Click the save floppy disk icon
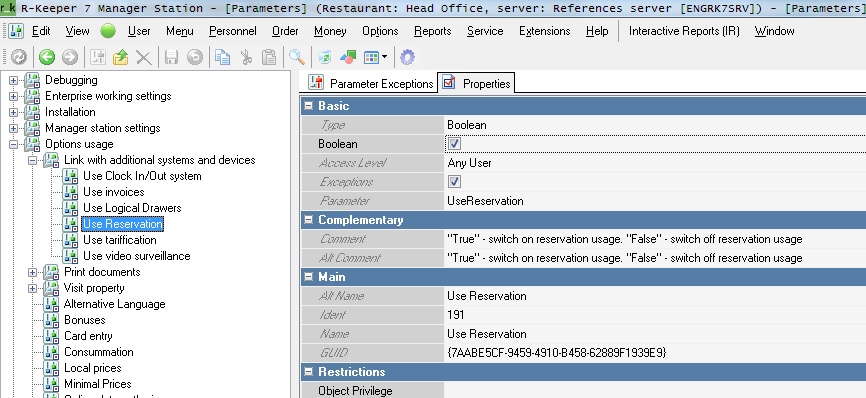The height and width of the screenshot is (398, 866). click(x=171, y=57)
